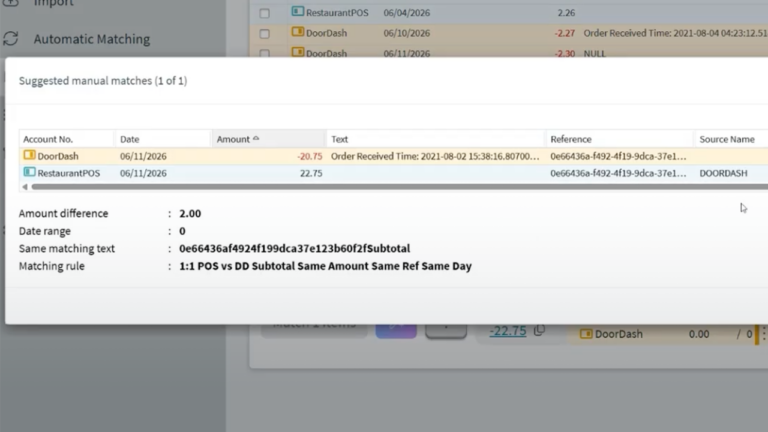Click the -22.75 total link
This screenshot has height=432, width=768.
pyautogui.click(x=508, y=331)
